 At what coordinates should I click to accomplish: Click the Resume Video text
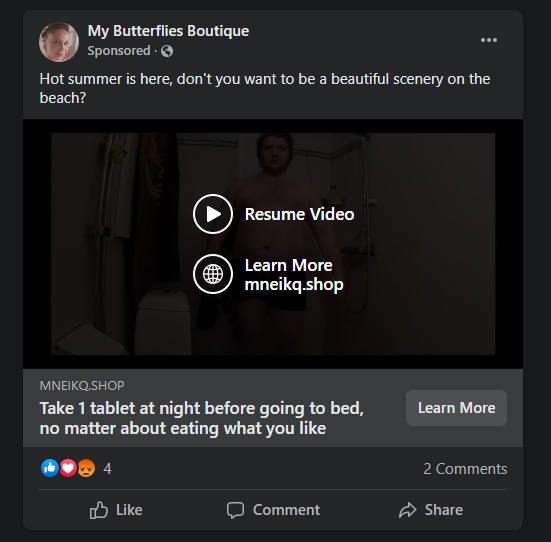click(299, 214)
